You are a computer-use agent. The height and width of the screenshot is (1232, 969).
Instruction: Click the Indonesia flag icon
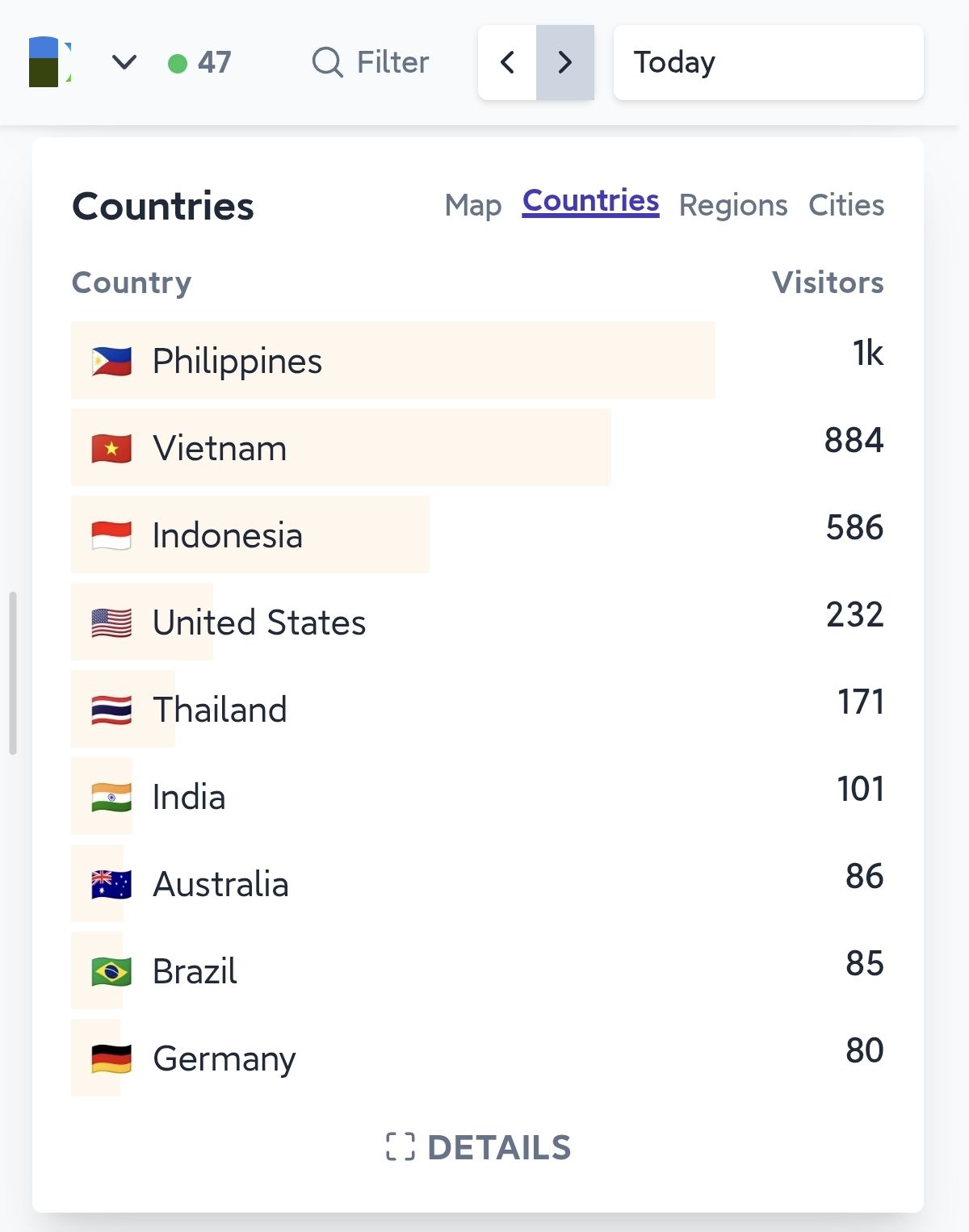(x=111, y=535)
